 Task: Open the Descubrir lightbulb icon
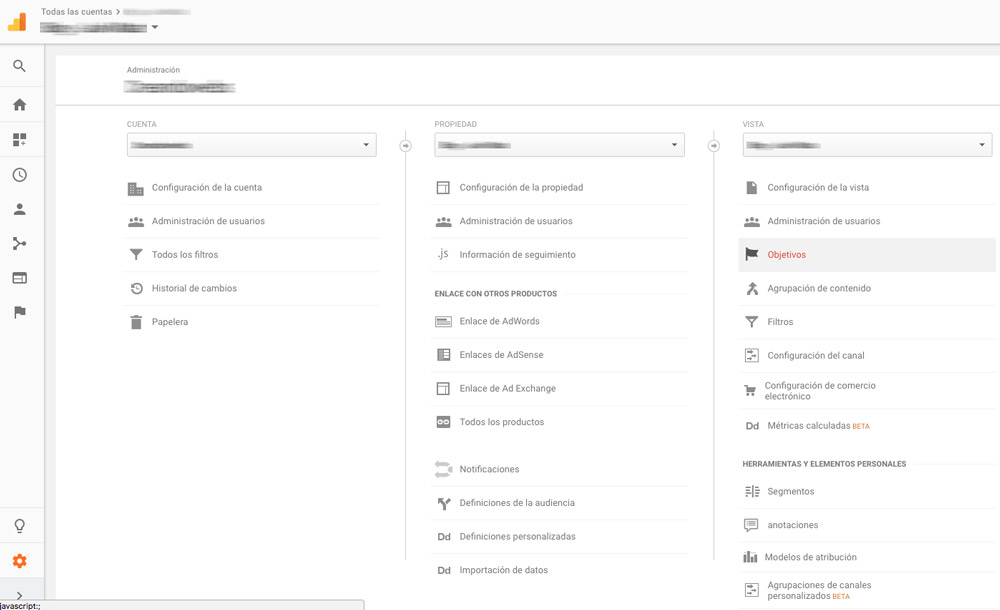pyautogui.click(x=20, y=525)
